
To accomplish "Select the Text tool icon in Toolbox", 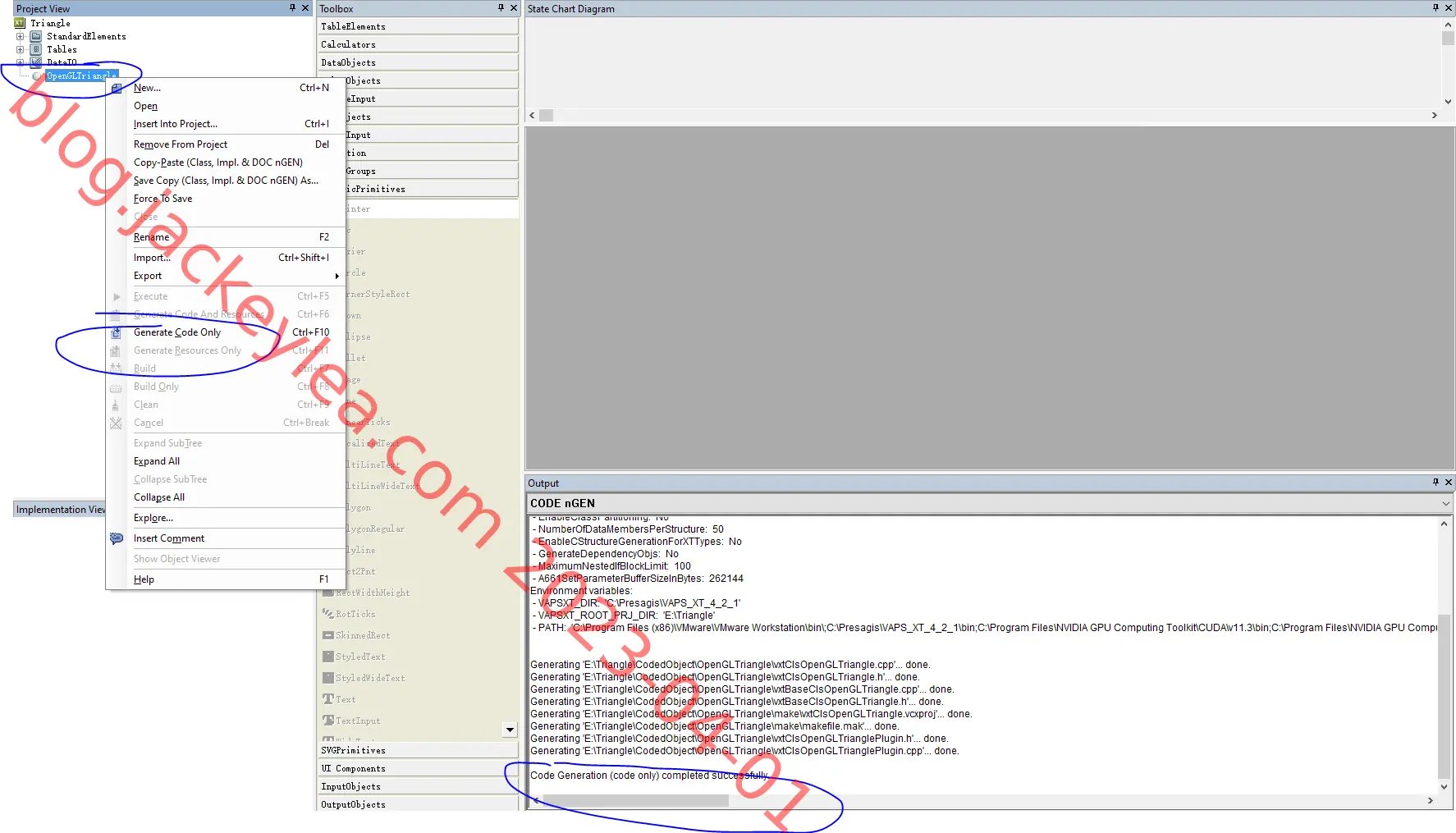I will pos(328,699).
